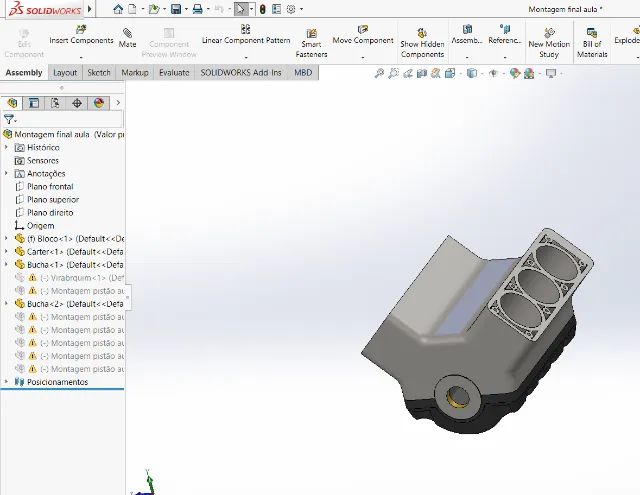Open the View Settings monitor icon

click(x=551, y=73)
